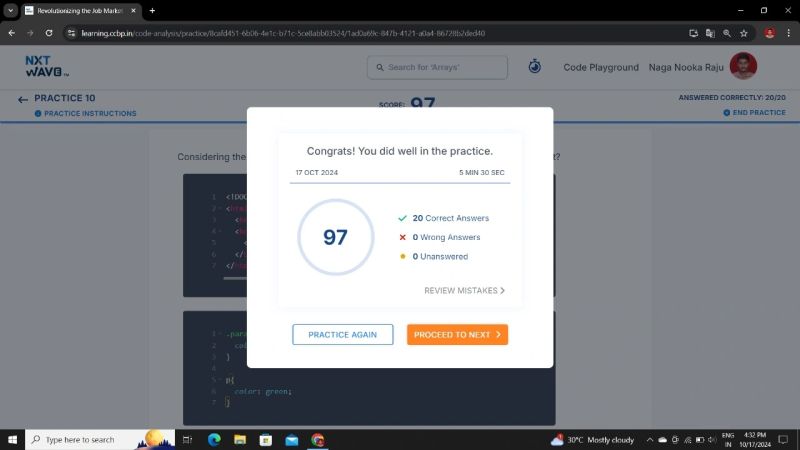
Task: Go back using the Practice 10 arrow
Action: tap(22, 99)
